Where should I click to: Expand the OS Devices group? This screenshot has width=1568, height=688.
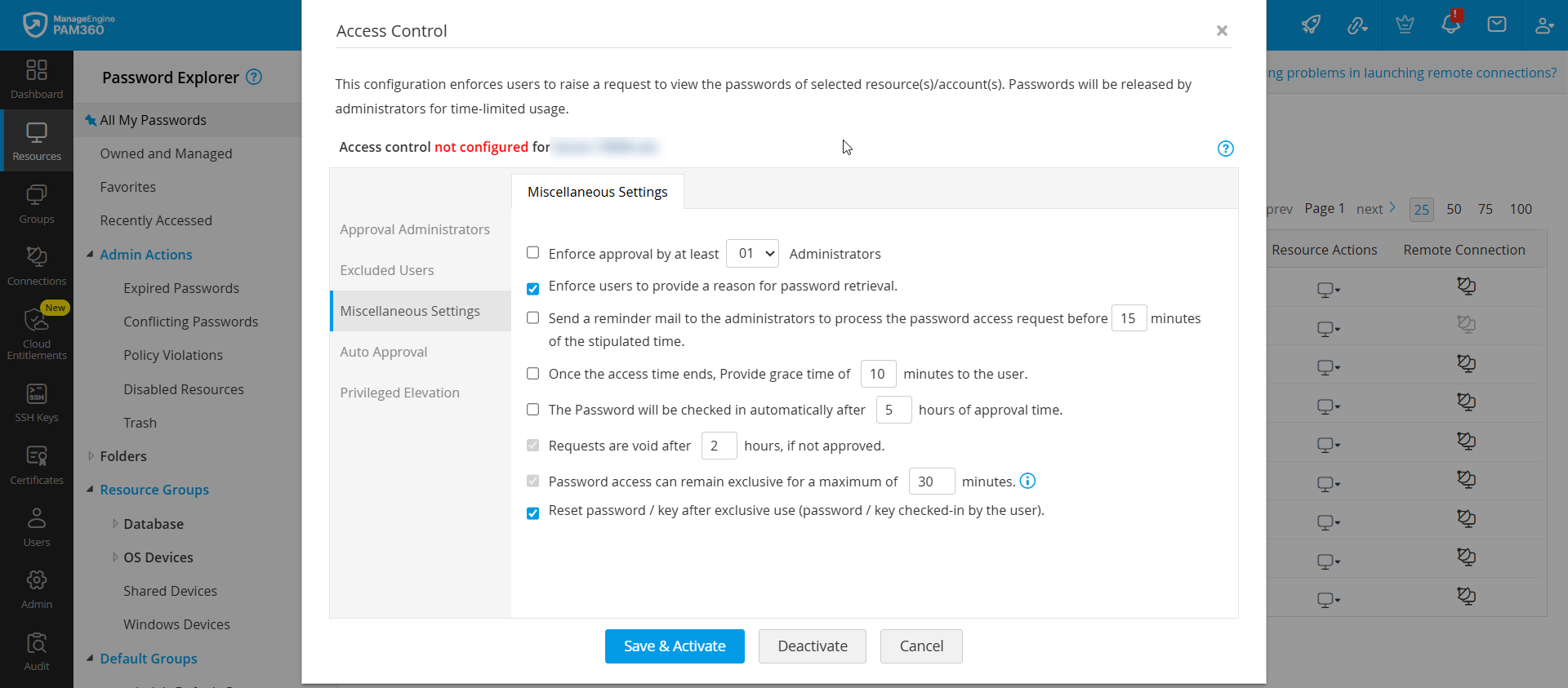pos(116,557)
